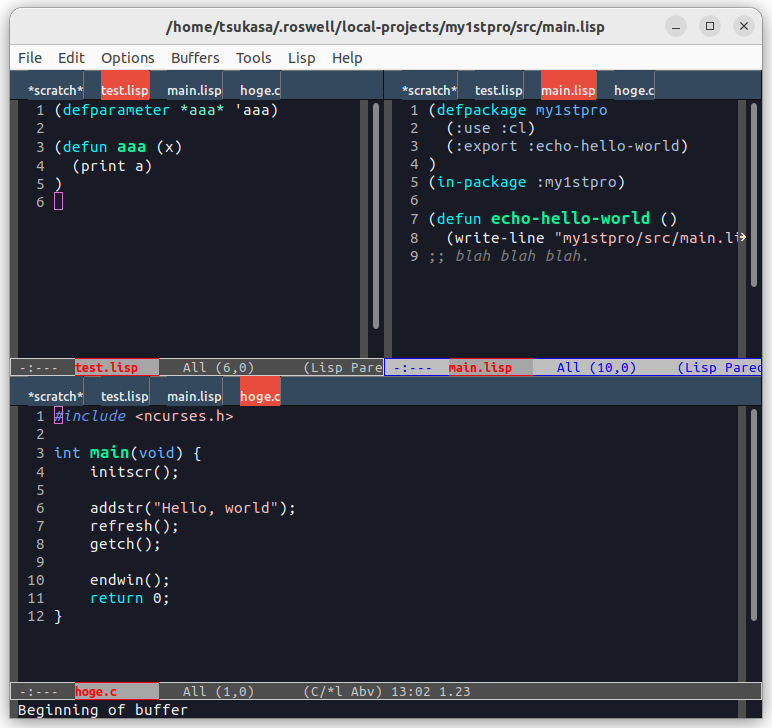Click "(C/*l Abv)" mode indicator
Image resolution: width=772 pixels, height=728 pixels.
[x=343, y=692]
